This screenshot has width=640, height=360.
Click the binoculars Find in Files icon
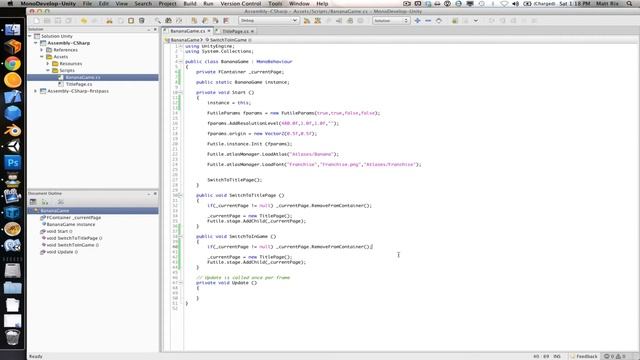coord(168,20)
